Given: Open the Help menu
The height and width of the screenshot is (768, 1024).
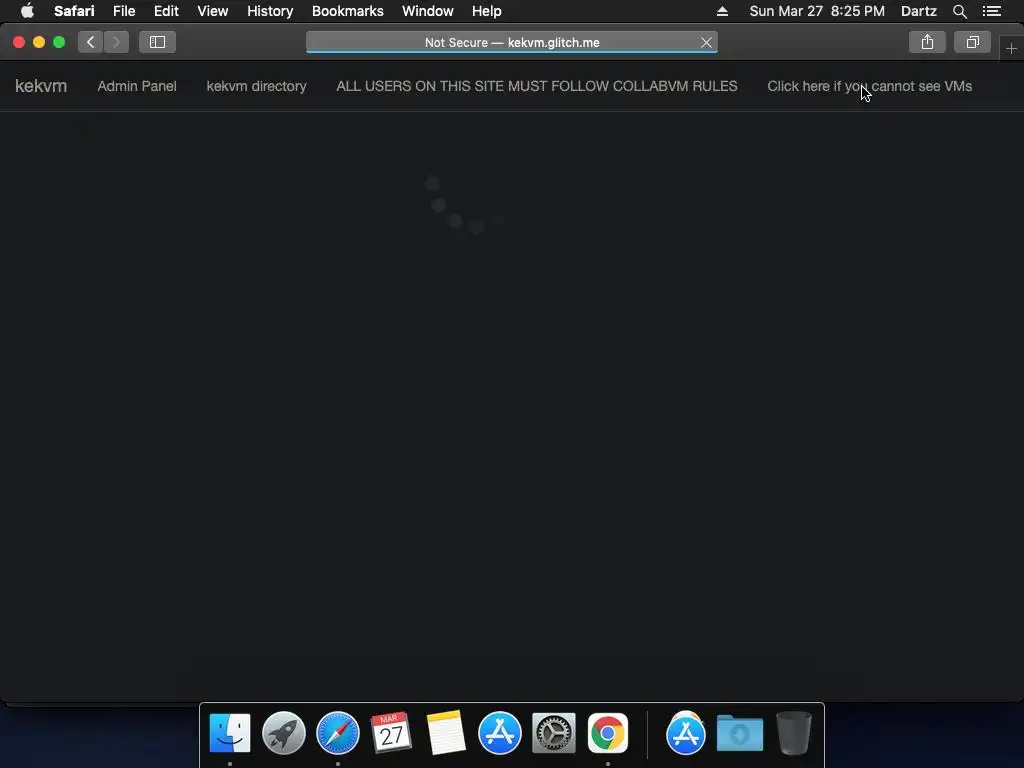Looking at the screenshot, I should 487,11.
